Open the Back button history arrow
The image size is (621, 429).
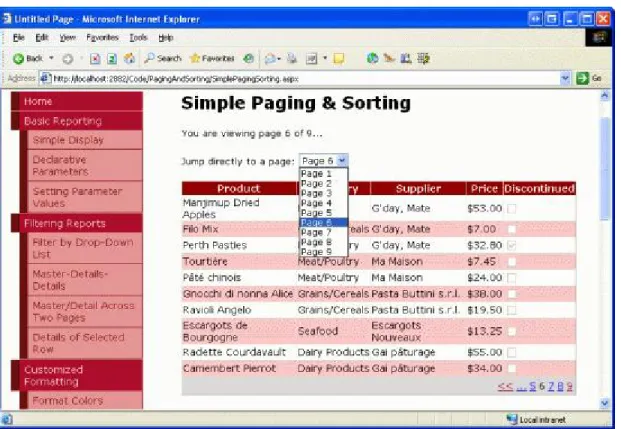(51, 58)
